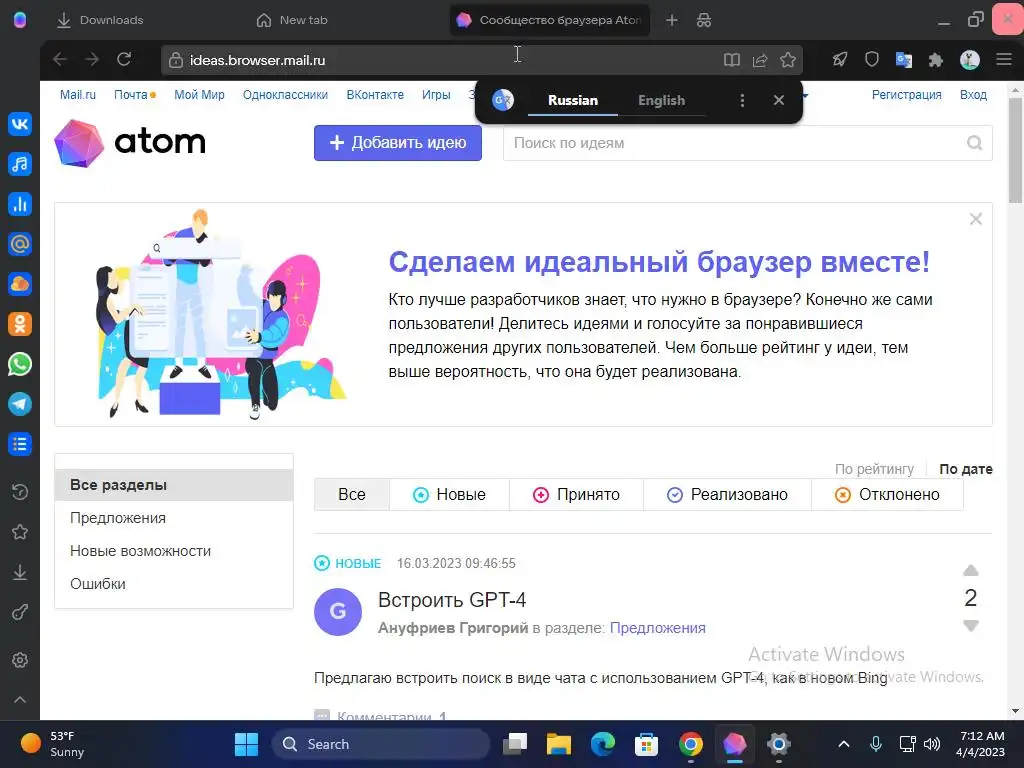The width and height of the screenshot is (1024, 768).
Task: Open the cloud icon in sidebar
Action: [x=20, y=284]
